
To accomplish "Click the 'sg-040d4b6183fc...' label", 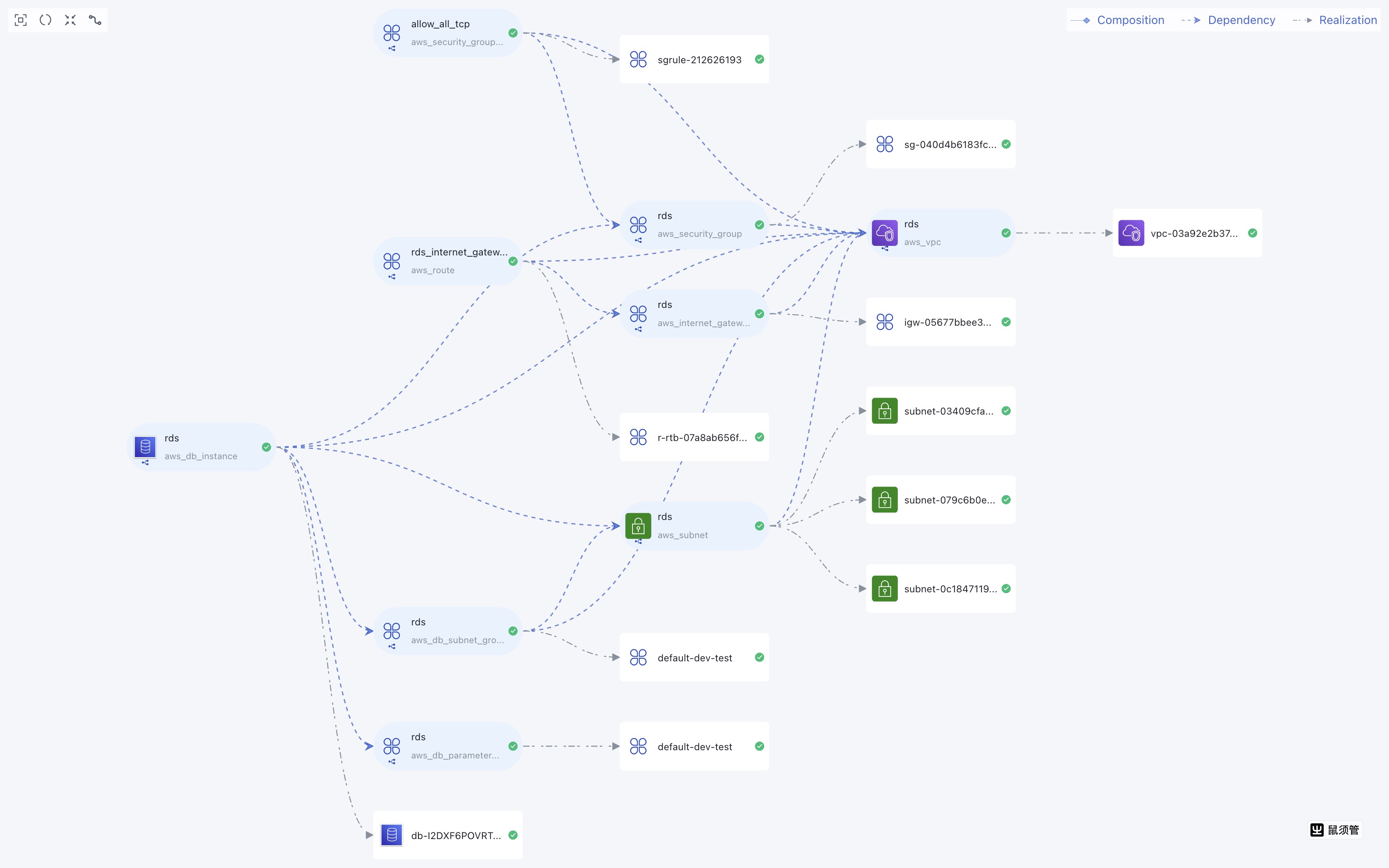I will coord(950,145).
